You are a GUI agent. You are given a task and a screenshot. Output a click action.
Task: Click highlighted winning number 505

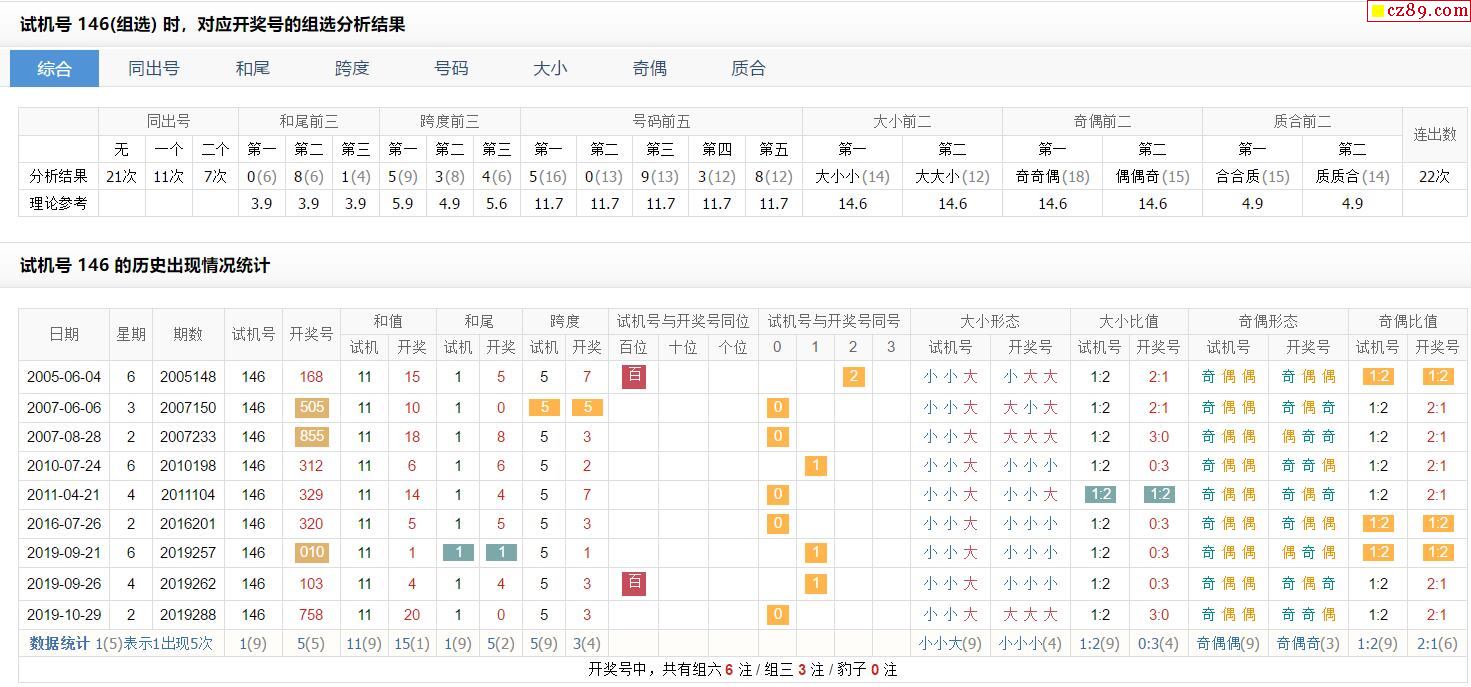(311, 408)
